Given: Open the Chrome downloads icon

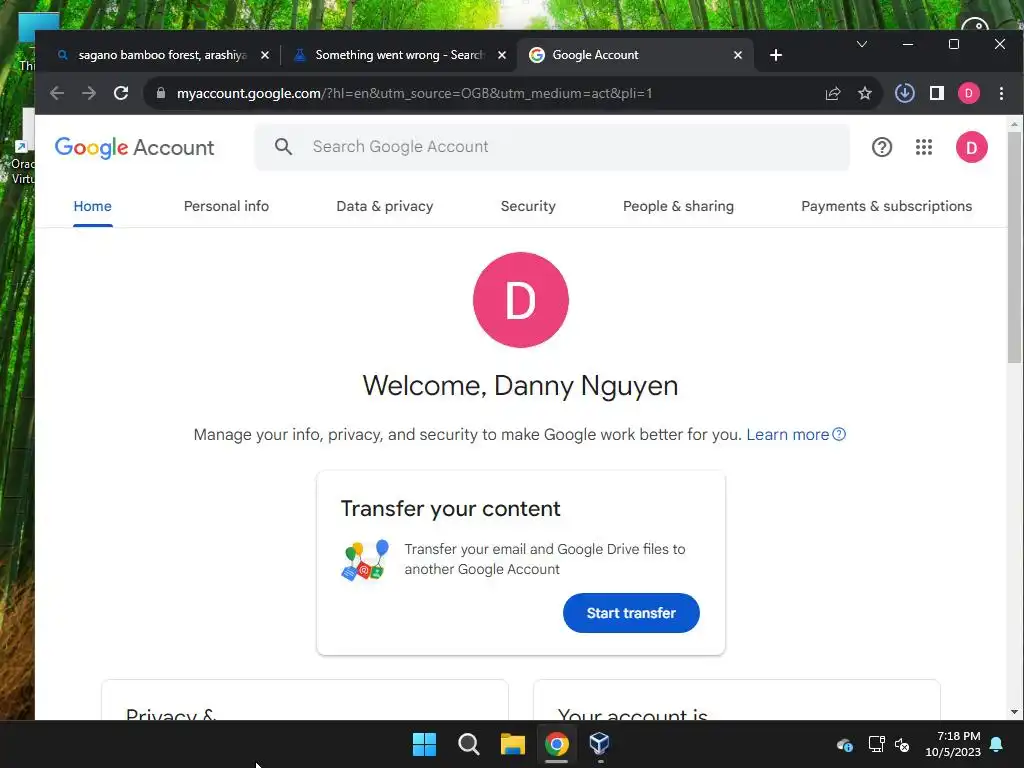Looking at the screenshot, I should pyautogui.click(x=904, y=93).
